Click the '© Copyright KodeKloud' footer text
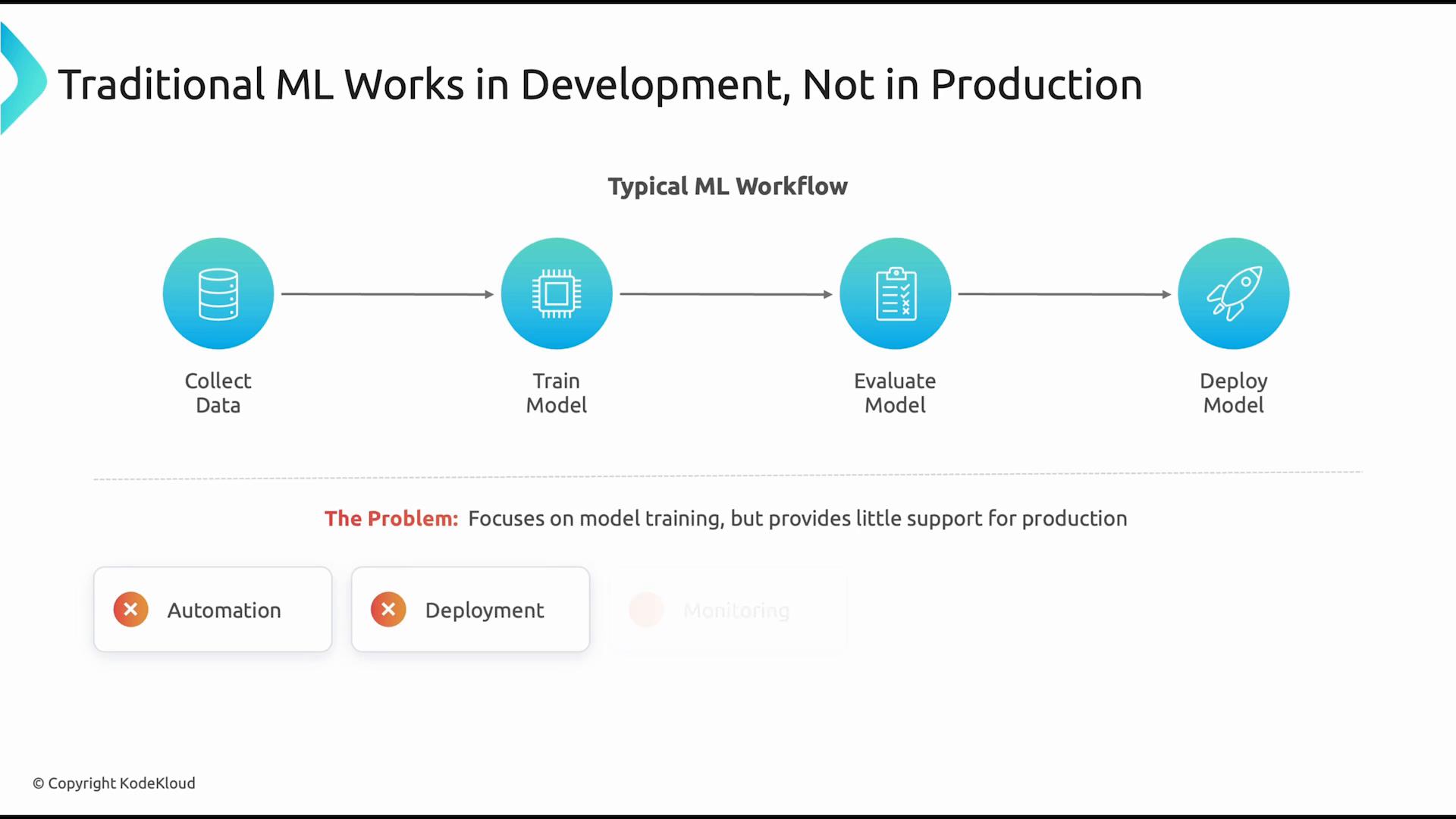Image resolution: width=1456 pixels, height=819 pixels. pyautogui.click(x=114, y=783)
